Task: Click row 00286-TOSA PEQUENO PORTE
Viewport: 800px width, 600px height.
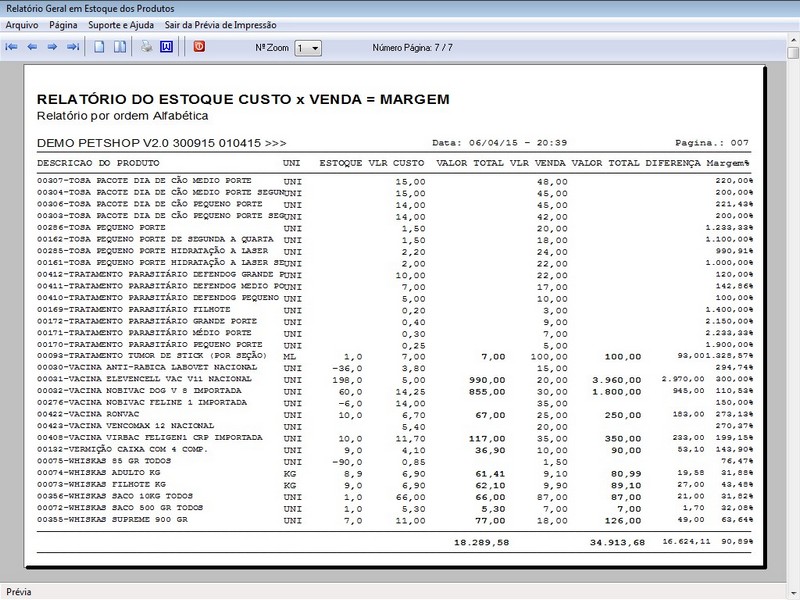Action: pos(395,228)
